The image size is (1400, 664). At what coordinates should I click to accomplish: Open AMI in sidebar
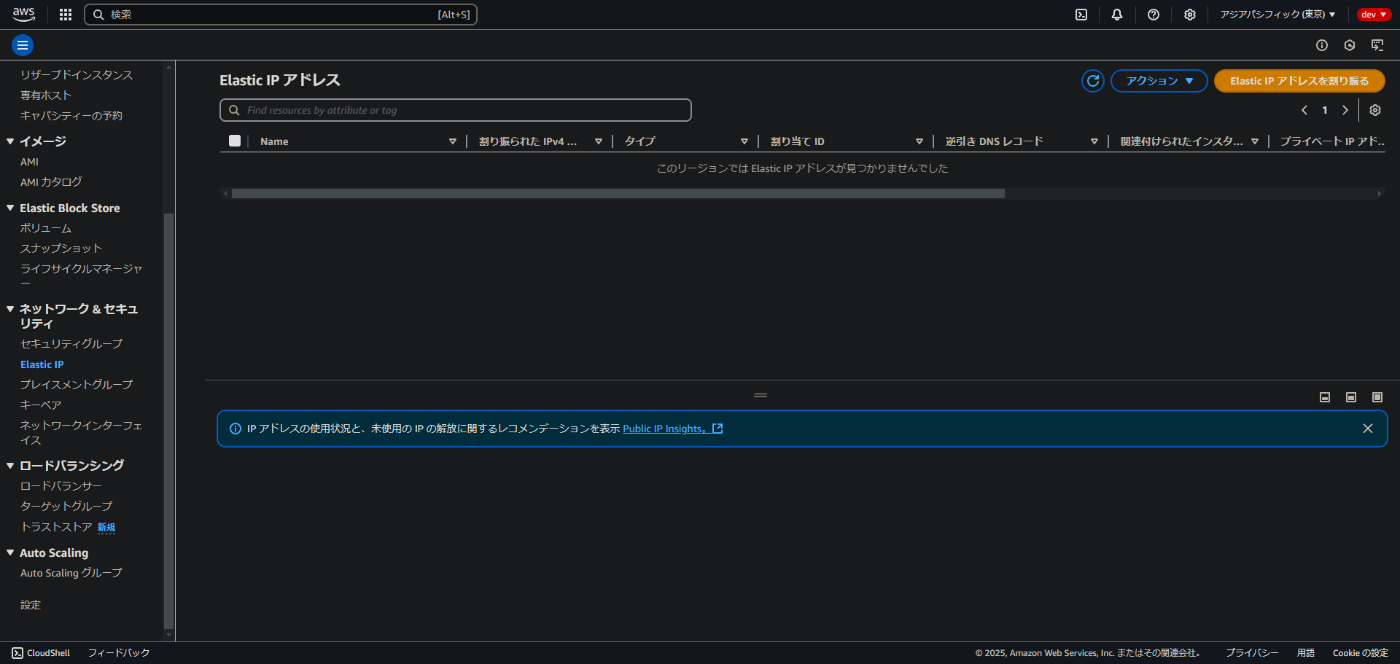point(30,162)
